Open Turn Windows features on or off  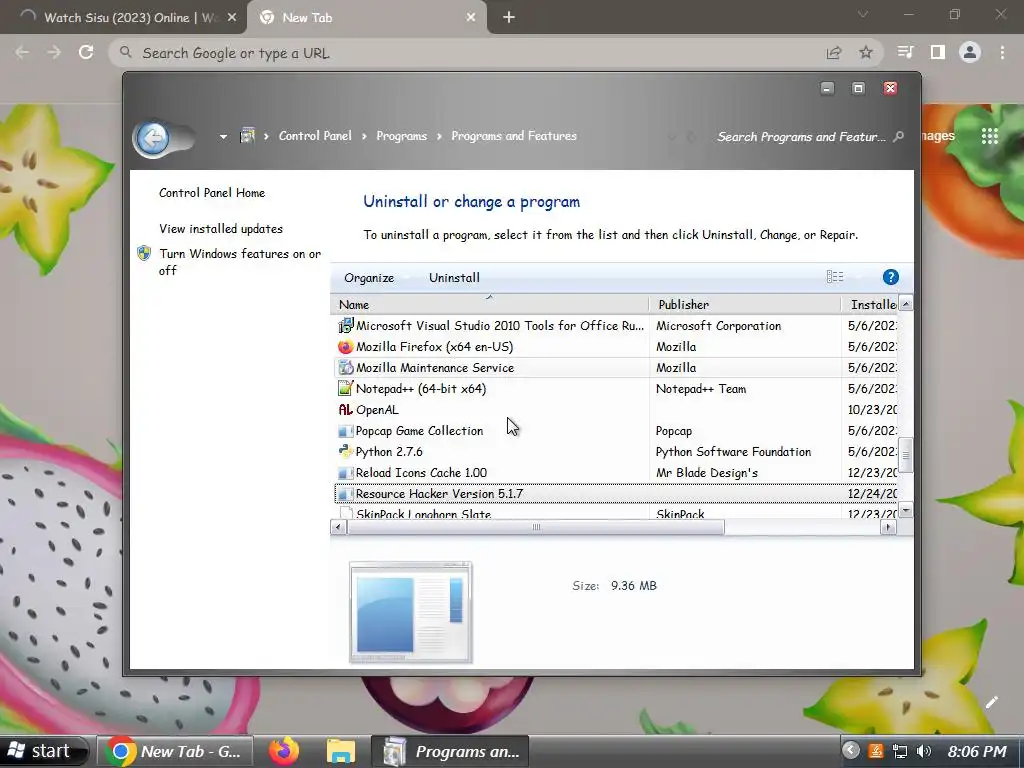coord(240,262)
